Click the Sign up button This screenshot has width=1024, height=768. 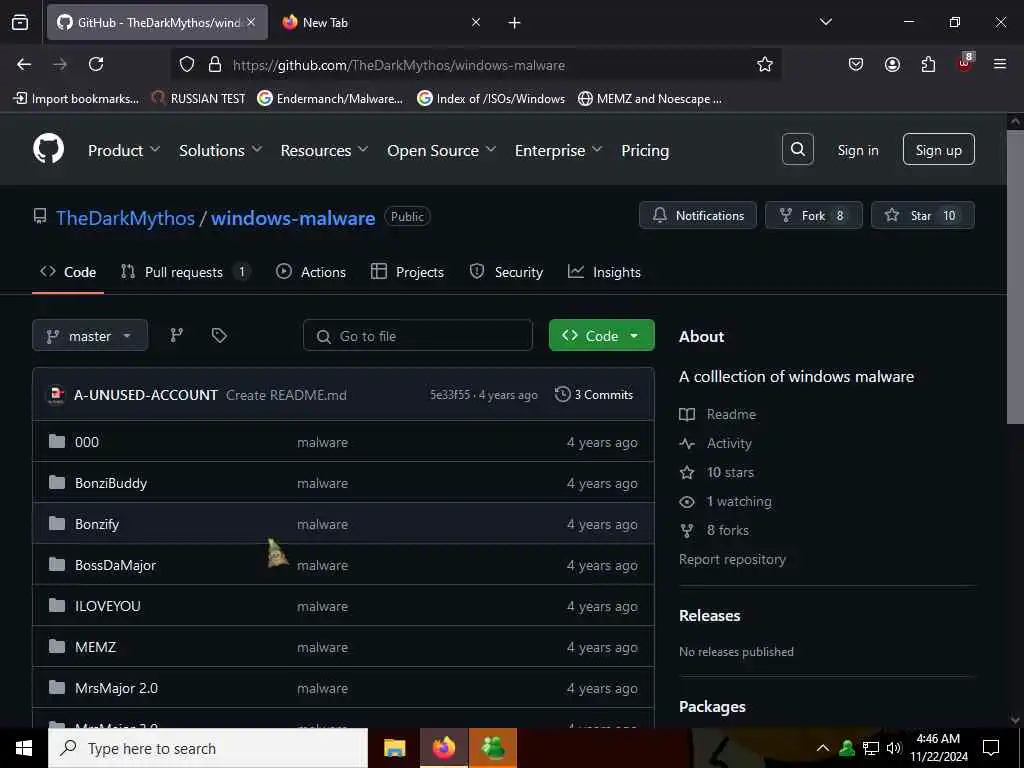click(x=938, y=150)
